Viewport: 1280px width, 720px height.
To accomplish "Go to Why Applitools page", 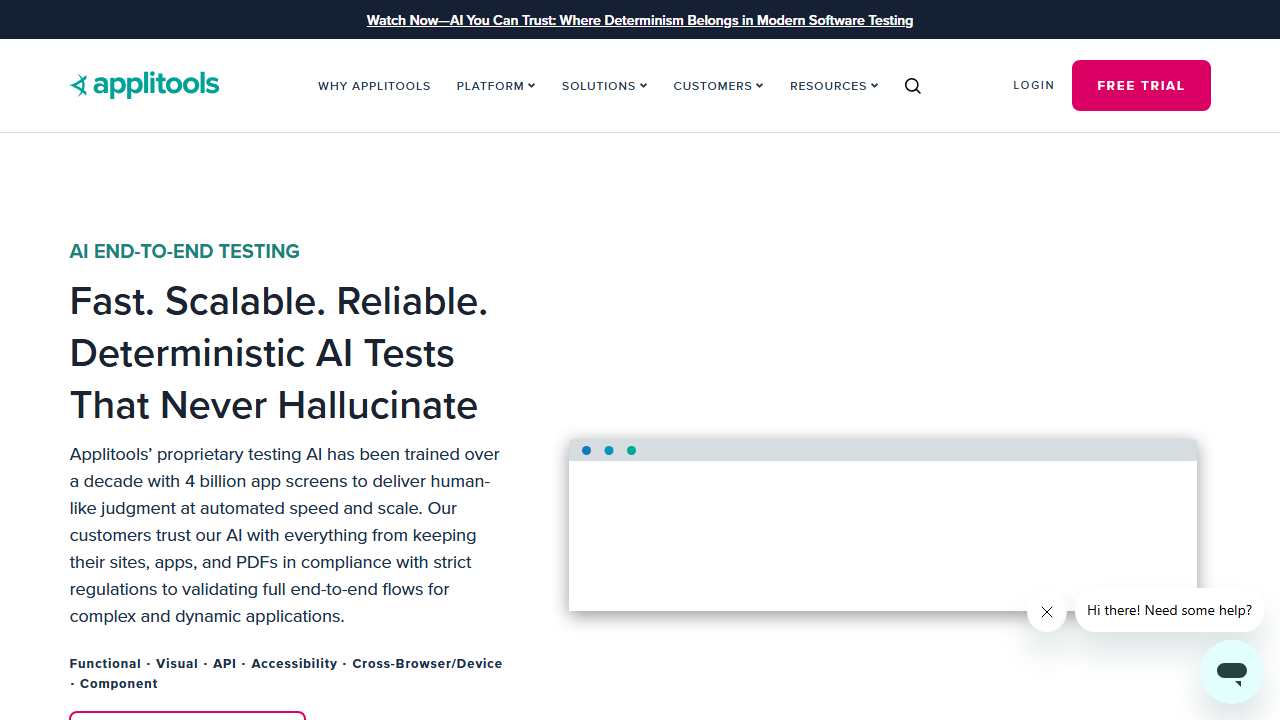I will (374, 86).
